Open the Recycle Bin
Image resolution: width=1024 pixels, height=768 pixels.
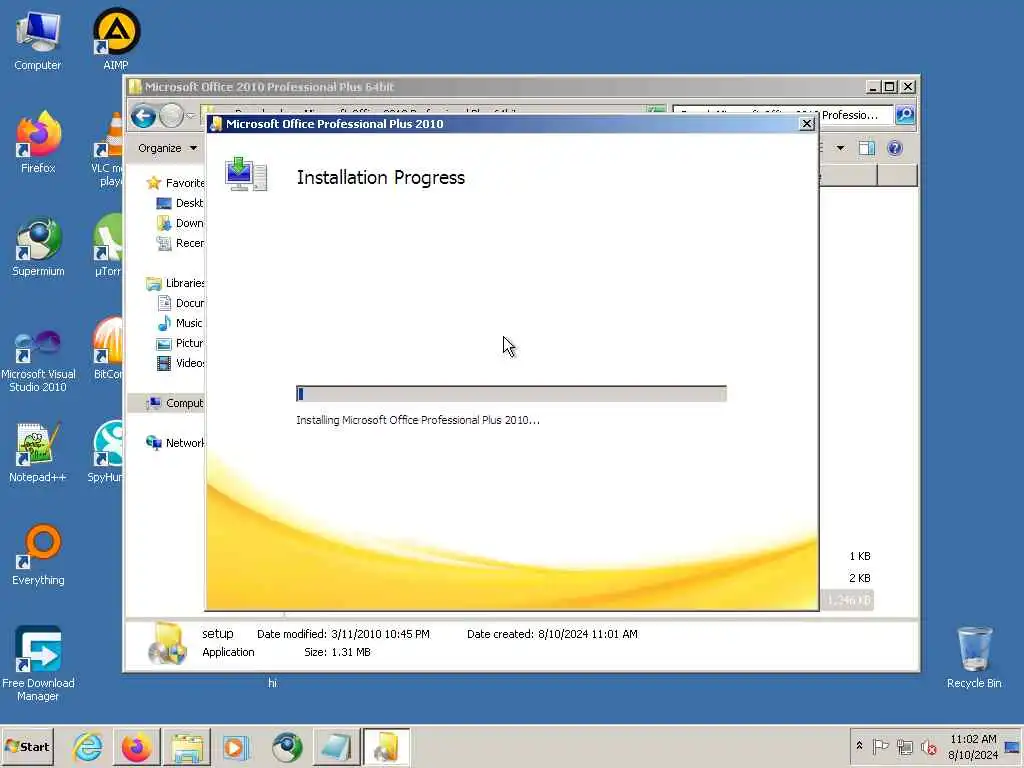(974, 657)
